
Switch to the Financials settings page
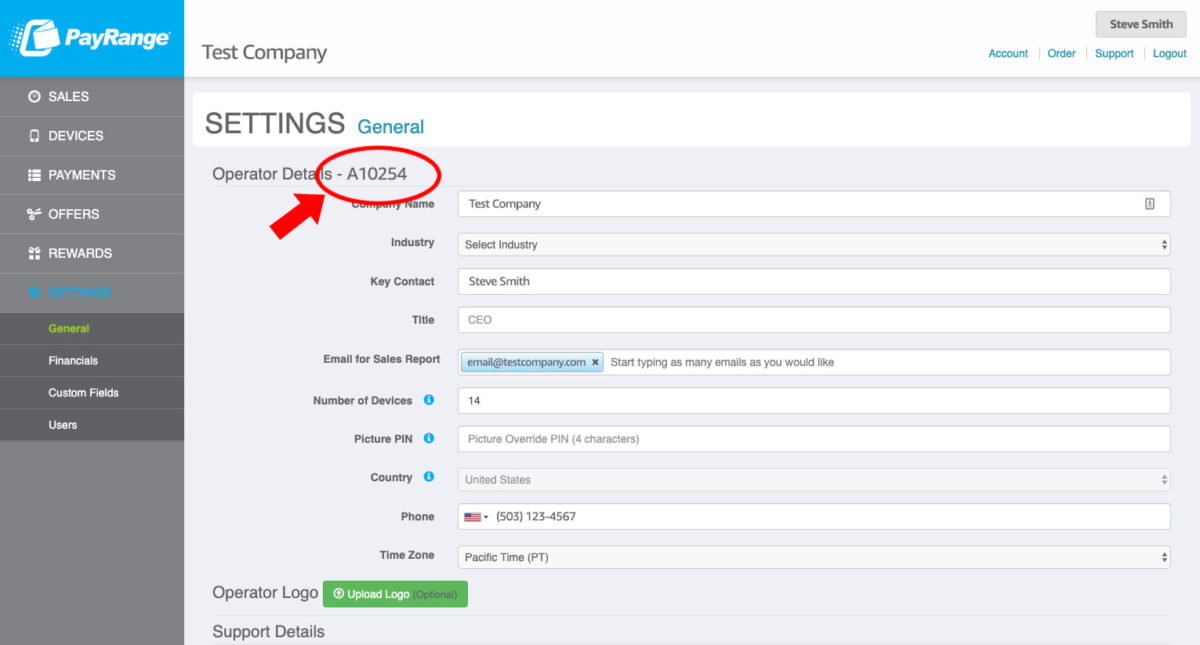click(73, 361)
